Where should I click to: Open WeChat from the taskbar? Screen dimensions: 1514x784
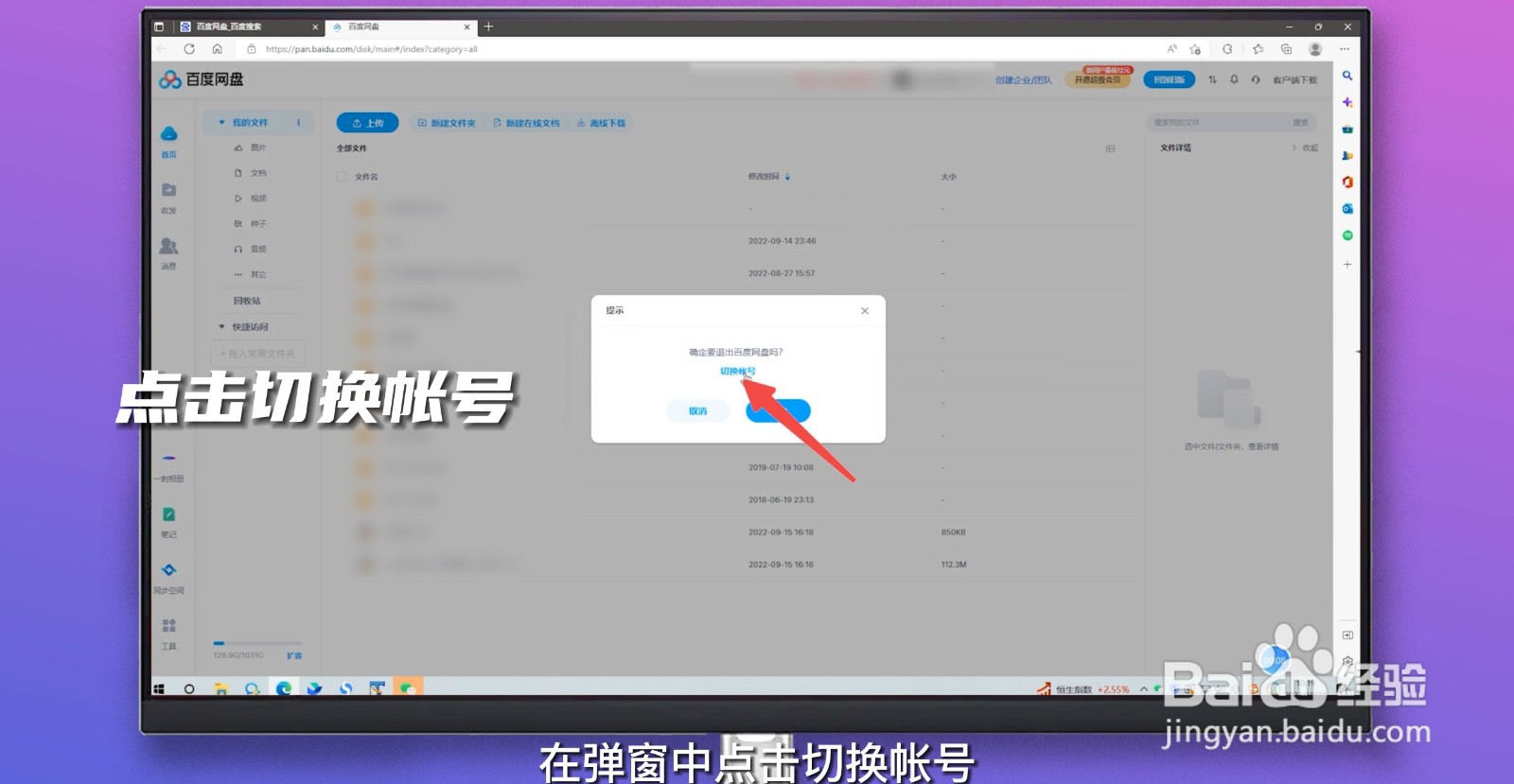[408, 688]
